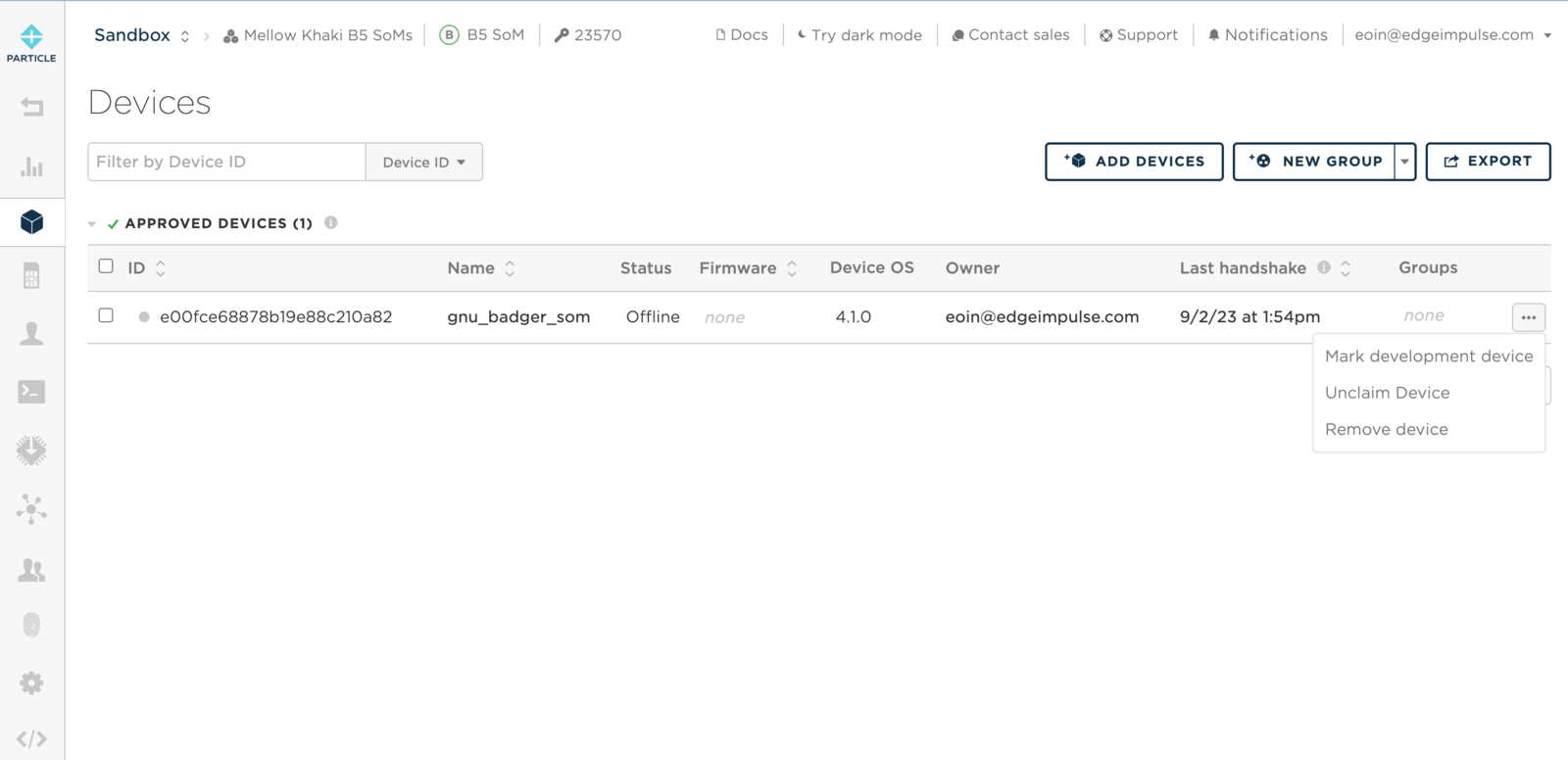Sort by the Last handshake column

point(1346,268)
